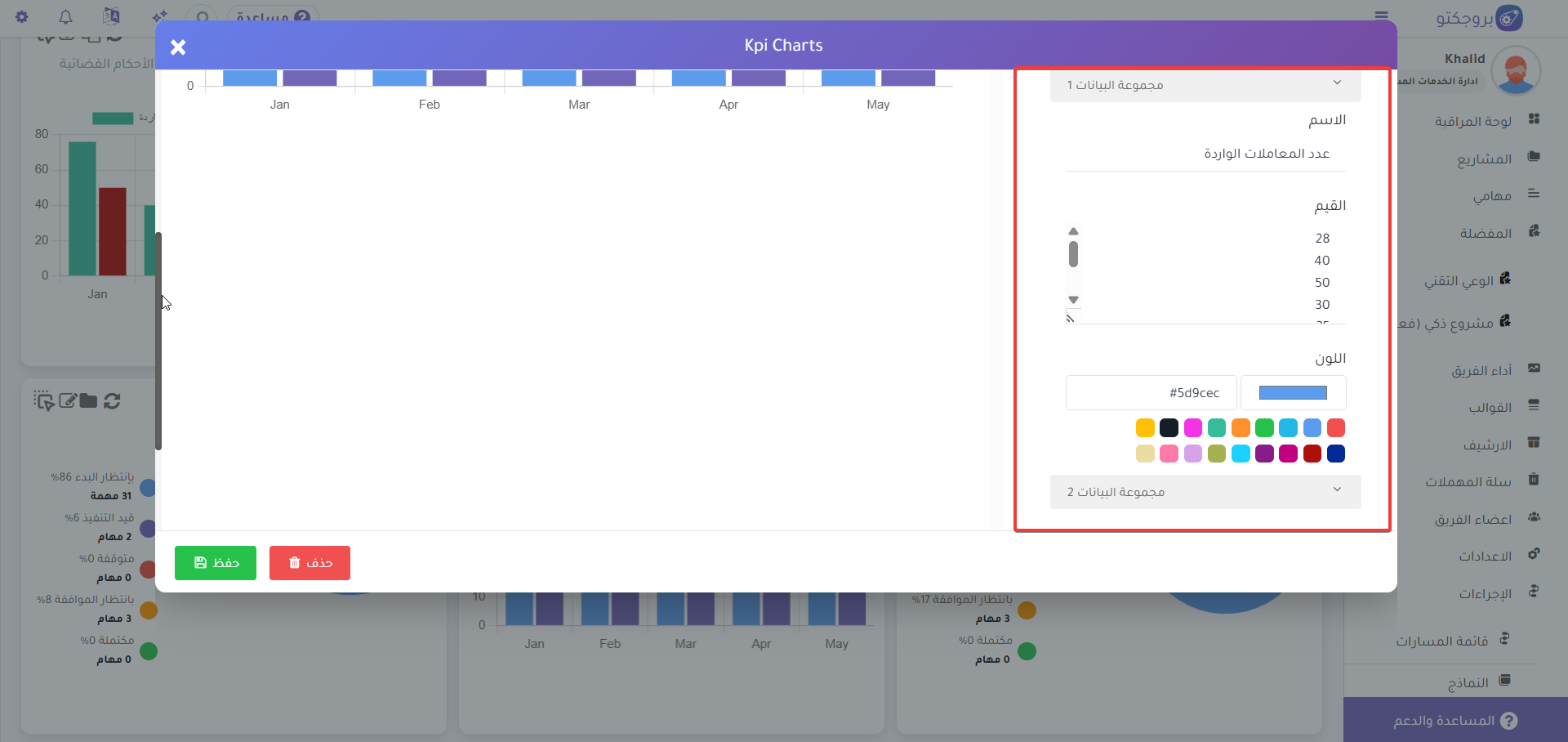Select the yellow color swatch
The height and width of the screenshot is (742, 1568).
point(1145,428)
